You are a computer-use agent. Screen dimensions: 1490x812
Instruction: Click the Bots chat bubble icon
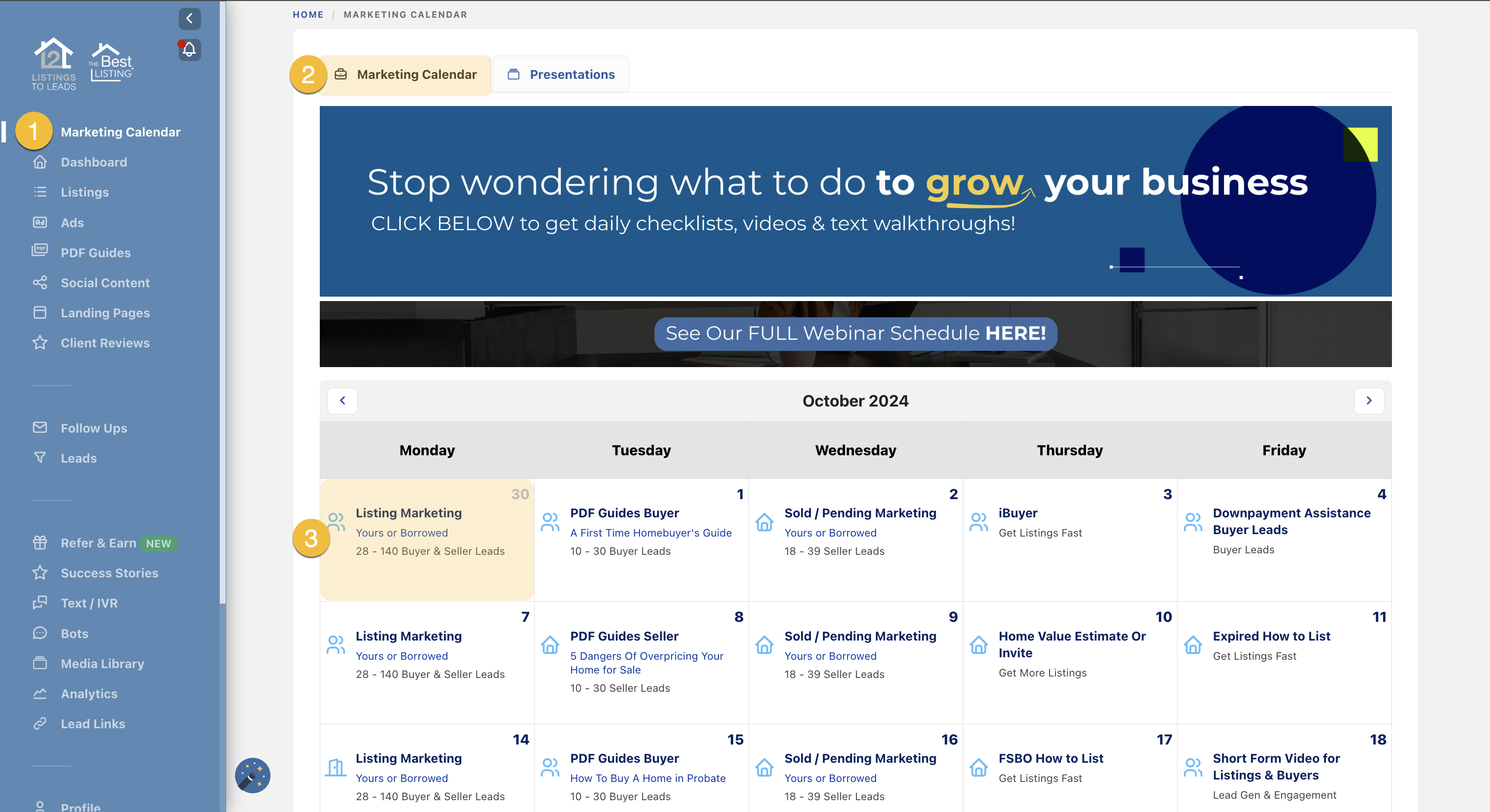click(40, 633)
